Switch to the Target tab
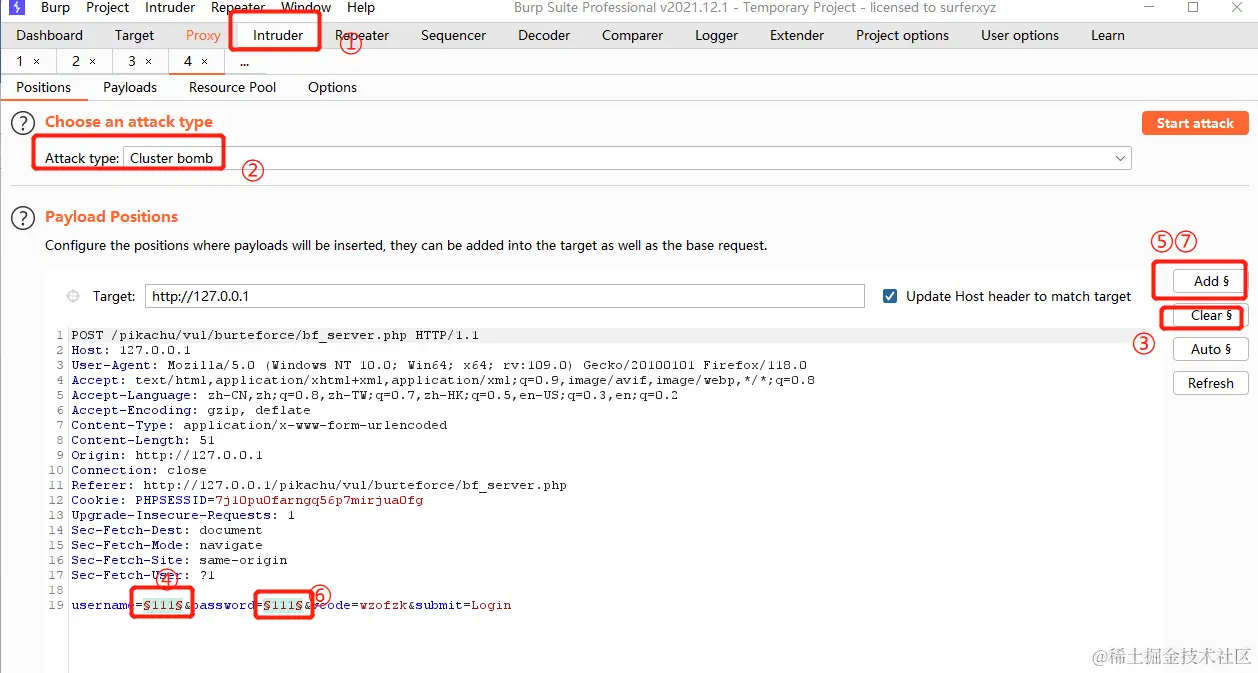This screenshot has width=1258, height=673. (x=134, y=35)
